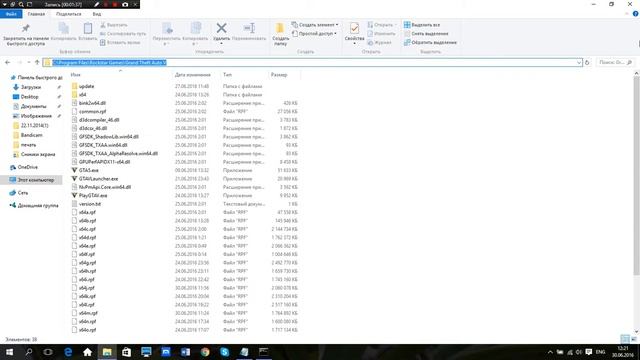Sort by Date modified column header

193,75
